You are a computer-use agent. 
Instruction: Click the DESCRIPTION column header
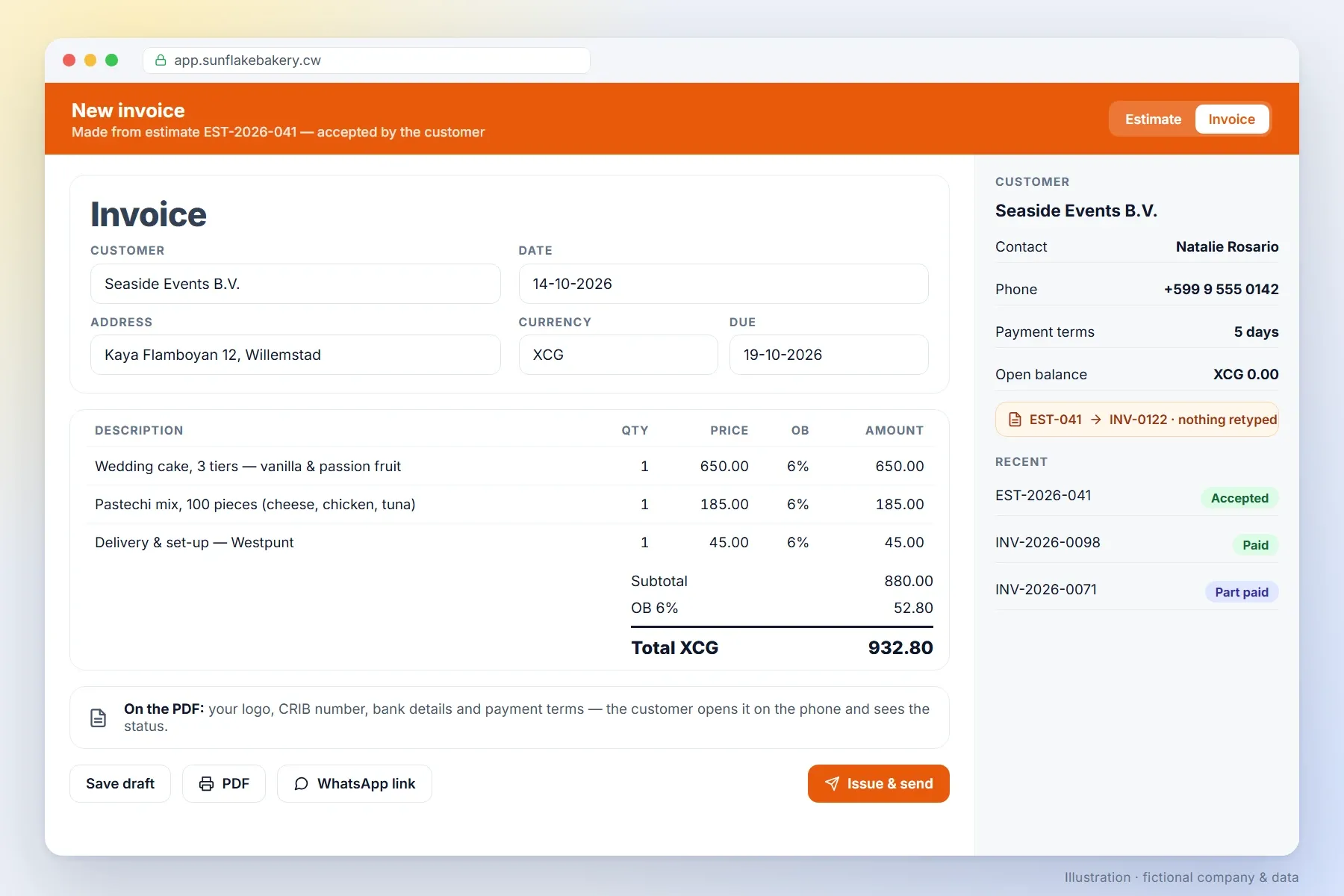pos(139,431)
